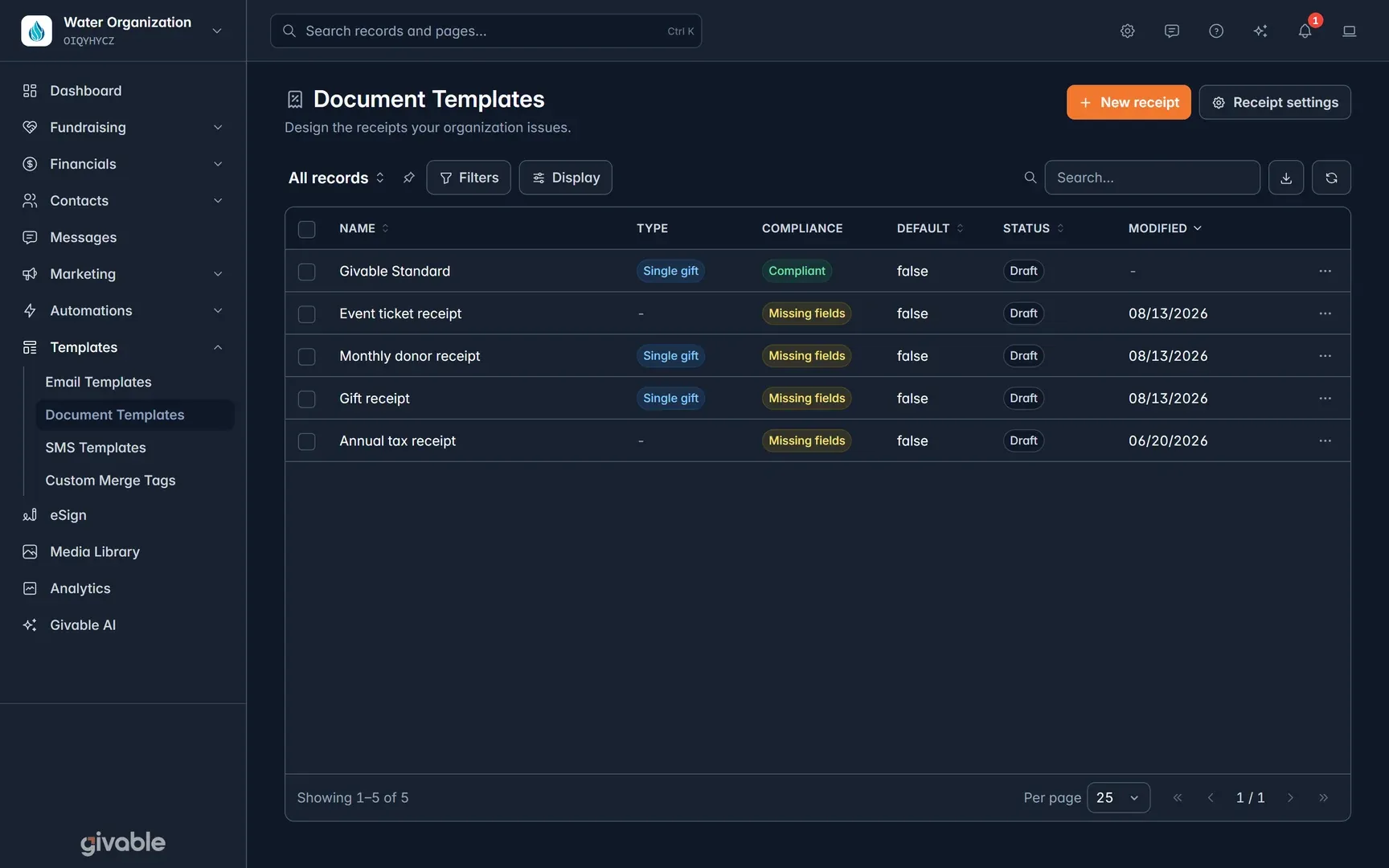Image resolution: width=1389 pixels, height=868 pixels.
Task: Click the Compliant badge on Givable Standard
Action: 796,271
